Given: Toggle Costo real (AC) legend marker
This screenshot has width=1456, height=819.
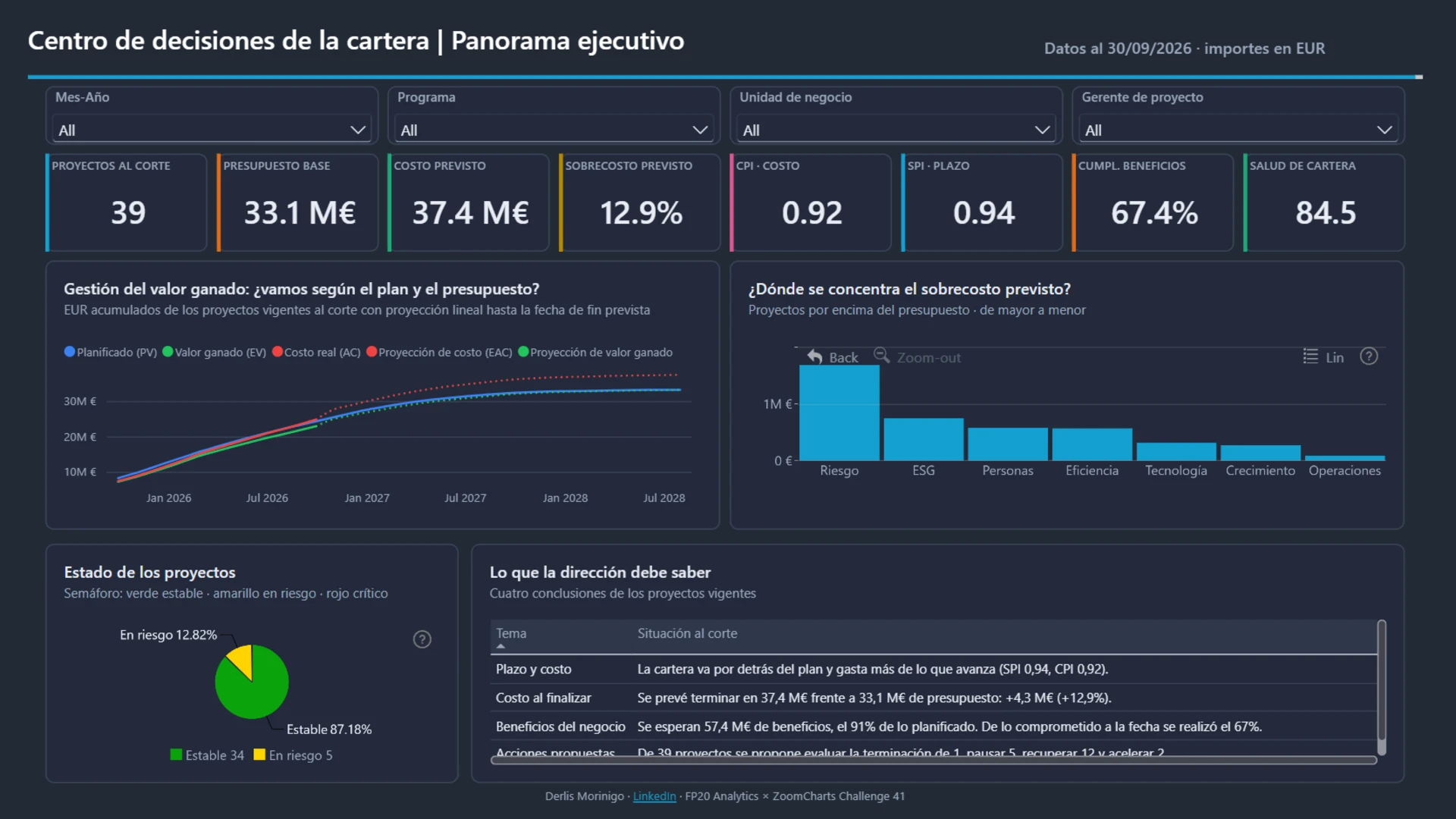Looking at the screenshot, I should pos(278,352).
